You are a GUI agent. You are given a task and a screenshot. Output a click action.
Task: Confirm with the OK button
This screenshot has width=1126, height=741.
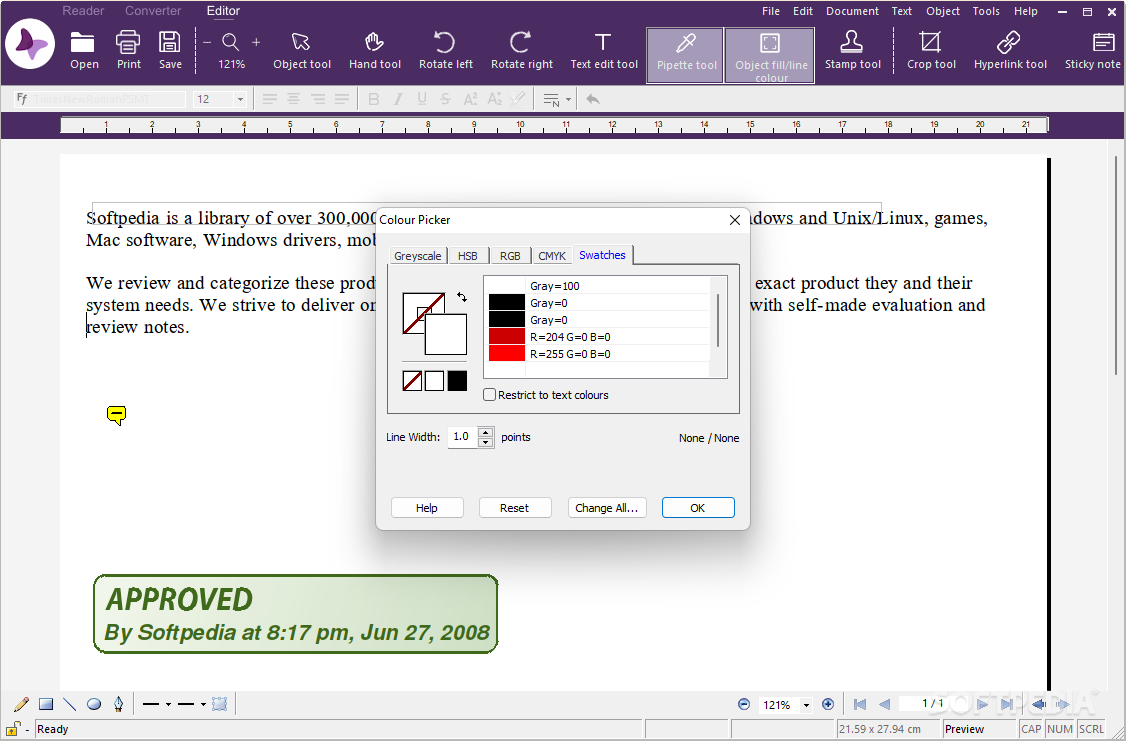[697, 508]
